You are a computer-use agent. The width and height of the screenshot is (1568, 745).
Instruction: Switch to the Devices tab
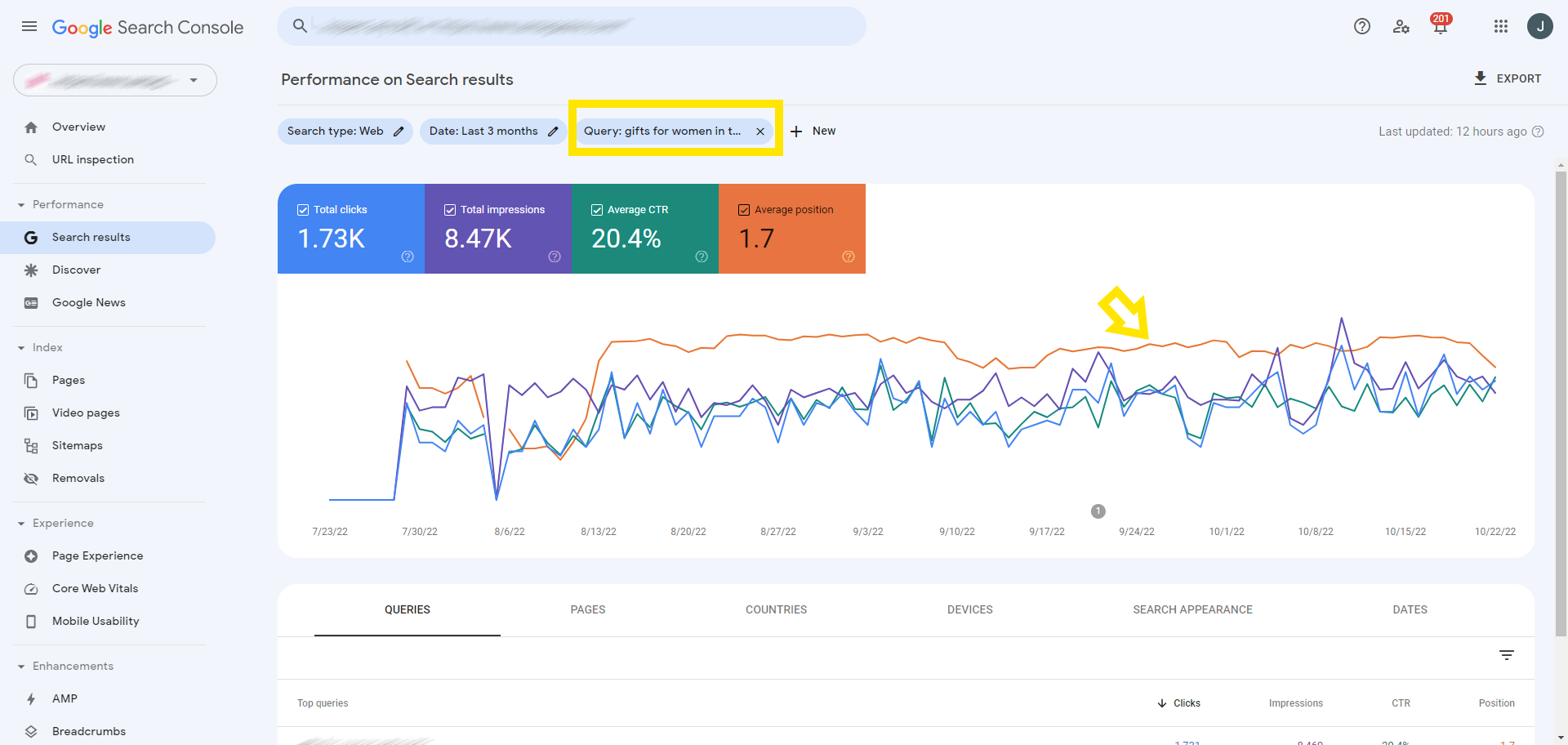pyautogui.click(x=969, y=609)
